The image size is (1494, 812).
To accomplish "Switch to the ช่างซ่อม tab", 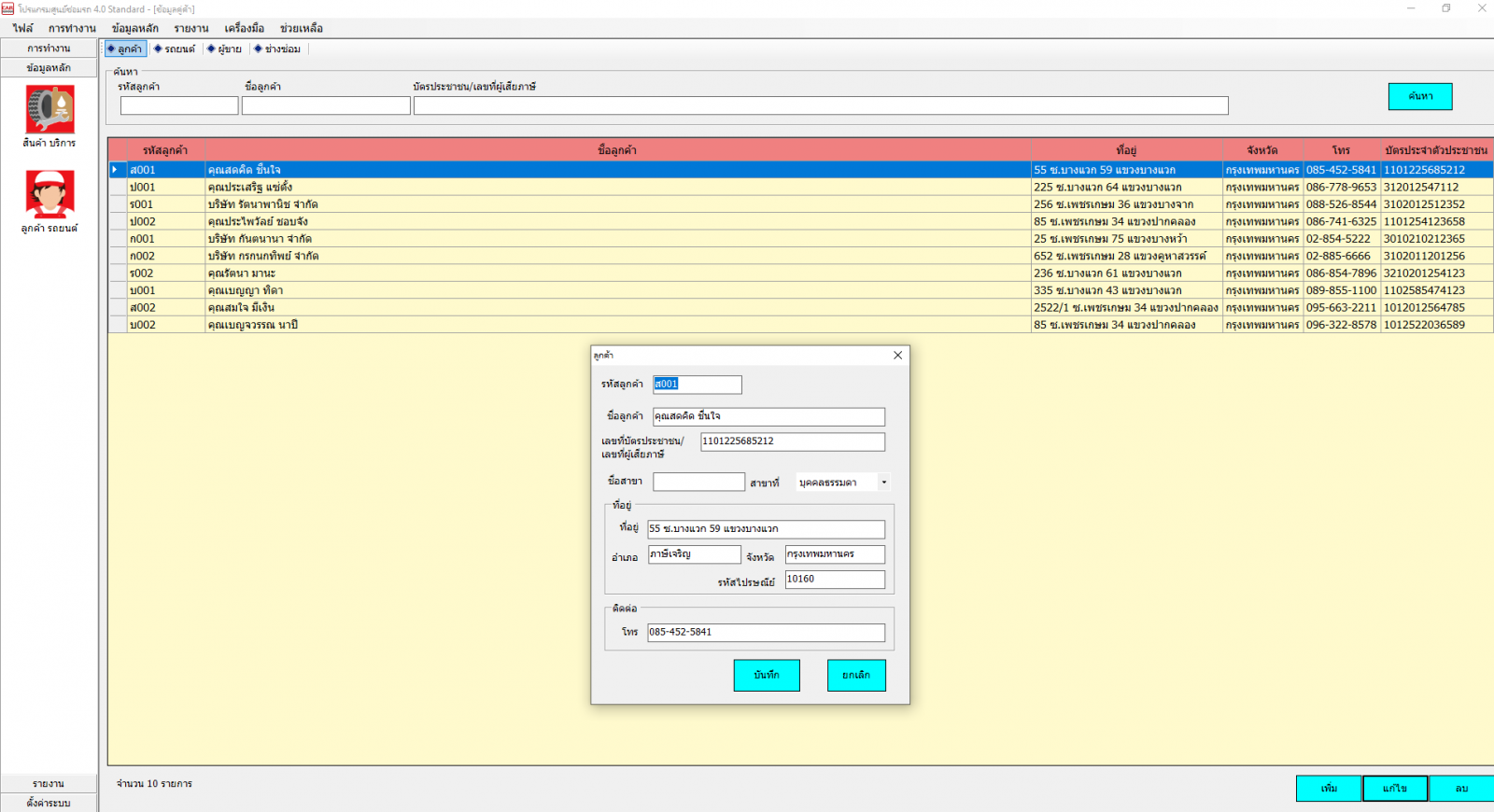I will click(x=277, y=49).
